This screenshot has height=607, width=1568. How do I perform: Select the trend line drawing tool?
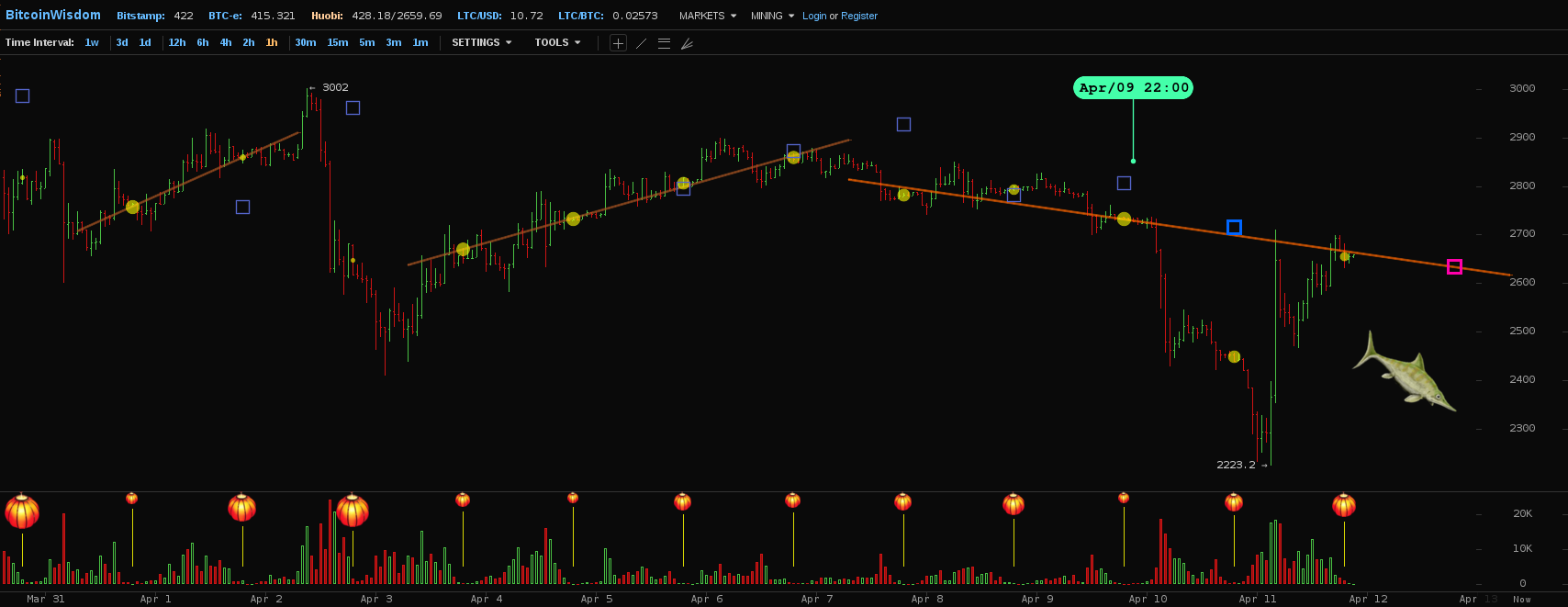(641, 43)
